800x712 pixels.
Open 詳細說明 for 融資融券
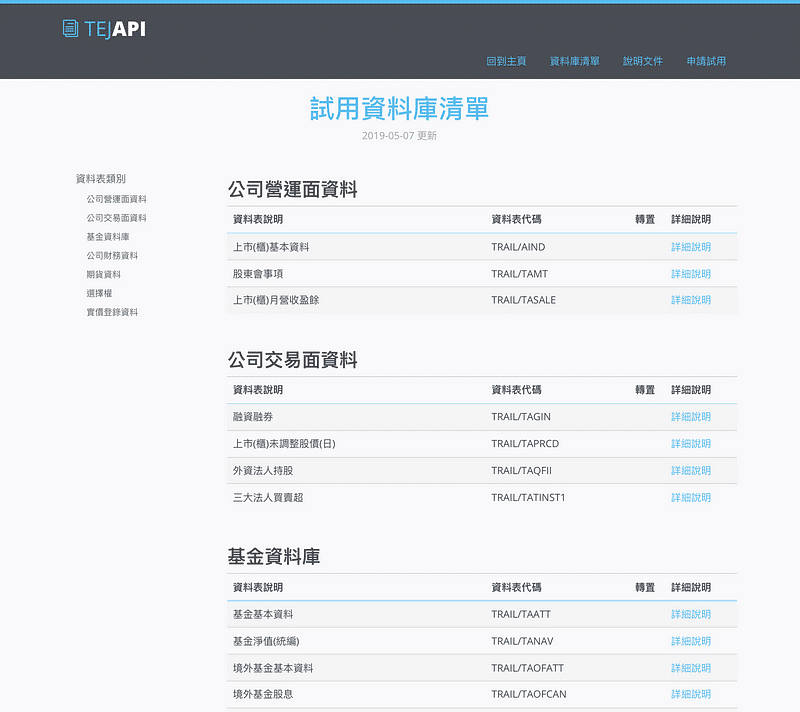[x=690, y=417]
